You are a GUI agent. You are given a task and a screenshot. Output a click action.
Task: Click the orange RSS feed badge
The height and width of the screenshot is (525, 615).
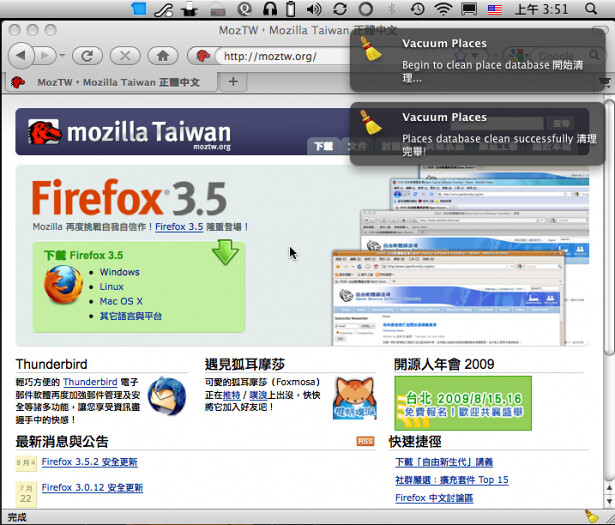click(365, 442)
